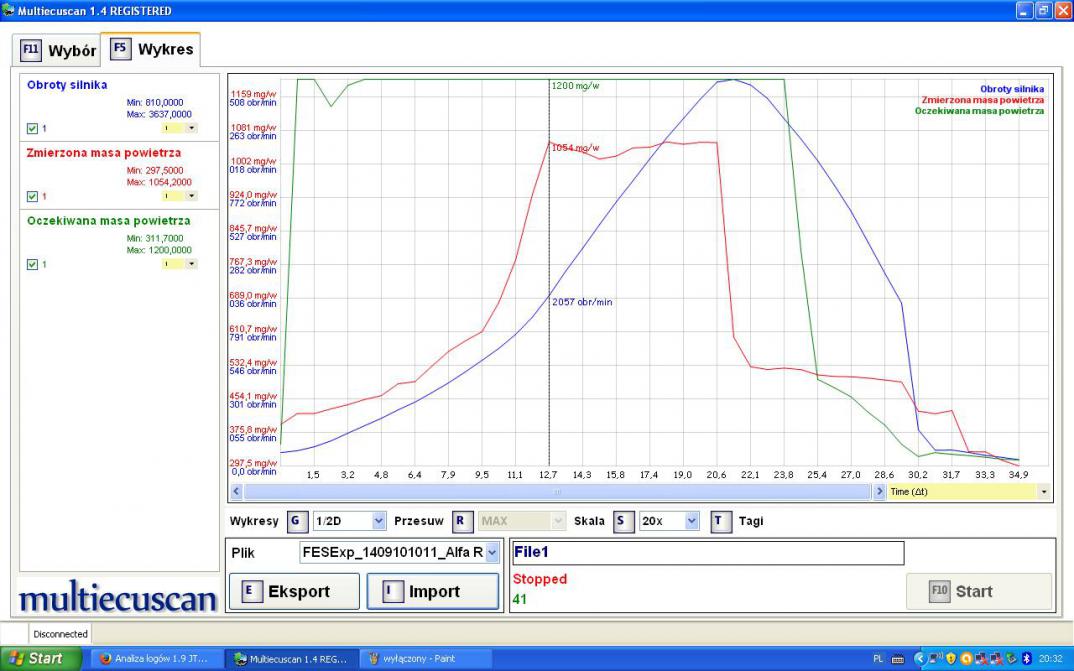Click the Firefox icon in the taskbar

[x=105, y=659]
